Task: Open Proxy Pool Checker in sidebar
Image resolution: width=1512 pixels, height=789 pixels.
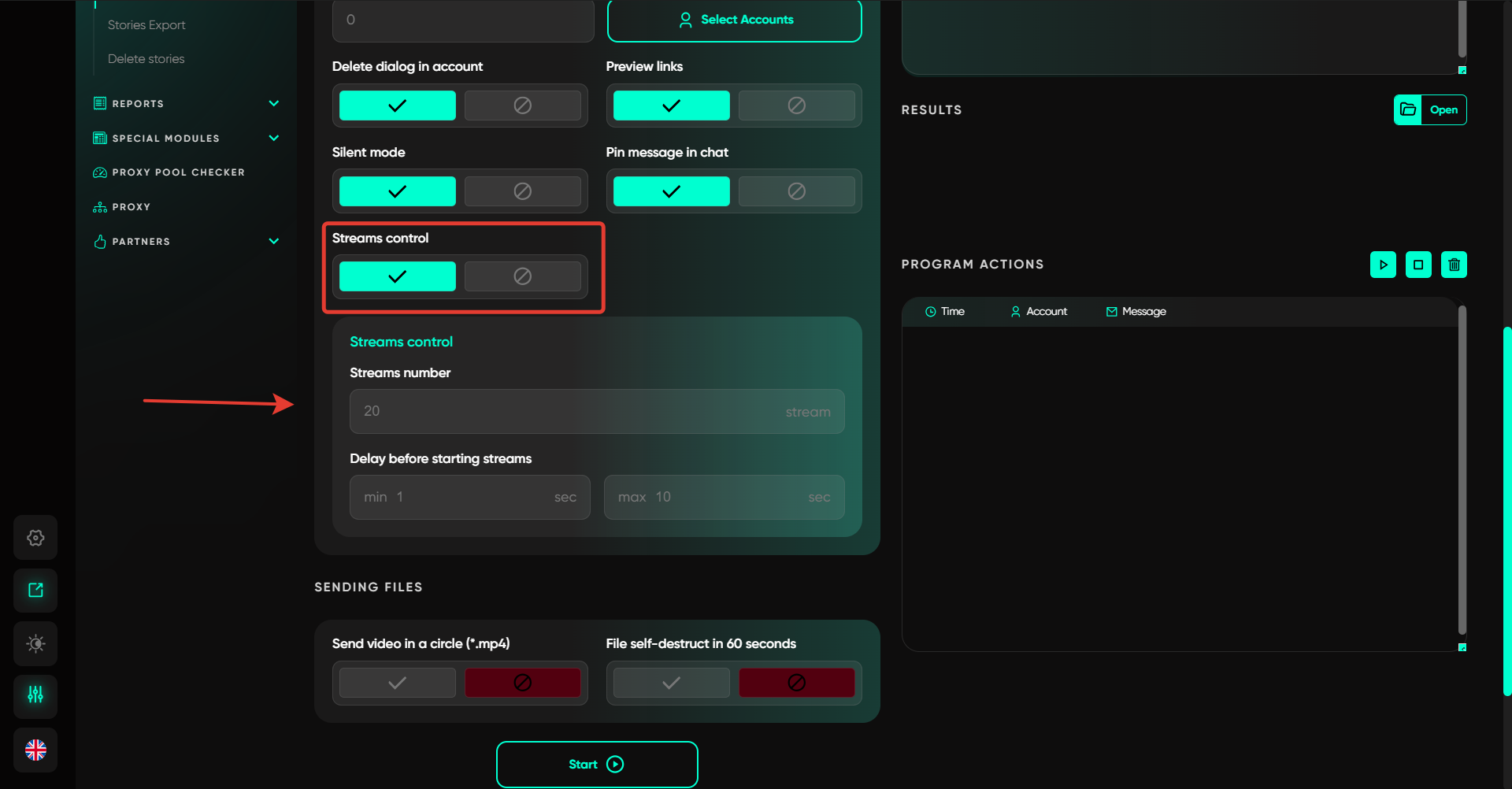Action: pos(178,172)
